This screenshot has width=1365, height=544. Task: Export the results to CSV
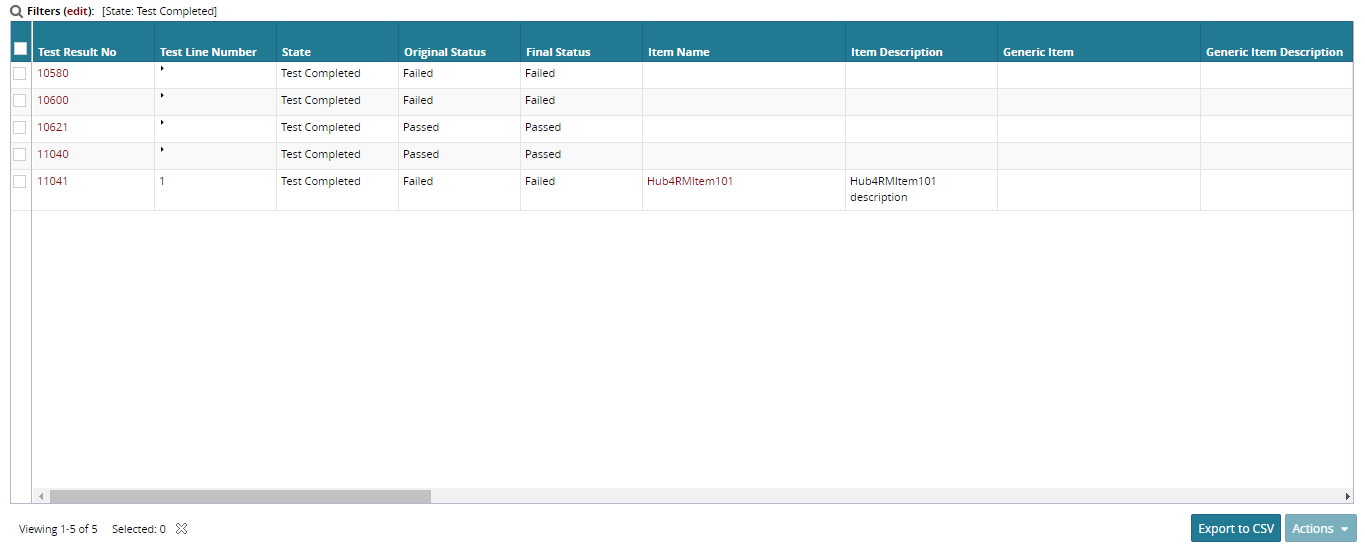point(1236,528)
